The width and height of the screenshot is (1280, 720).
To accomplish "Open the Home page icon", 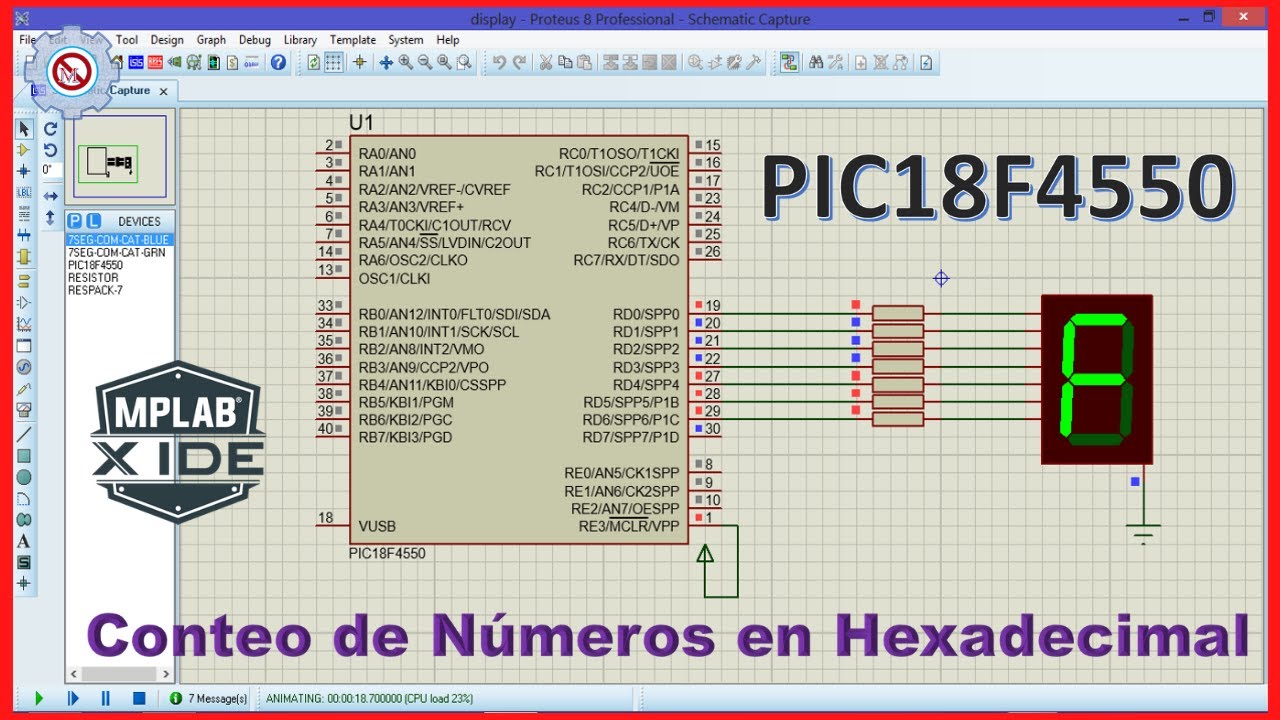I will [117, 62].
